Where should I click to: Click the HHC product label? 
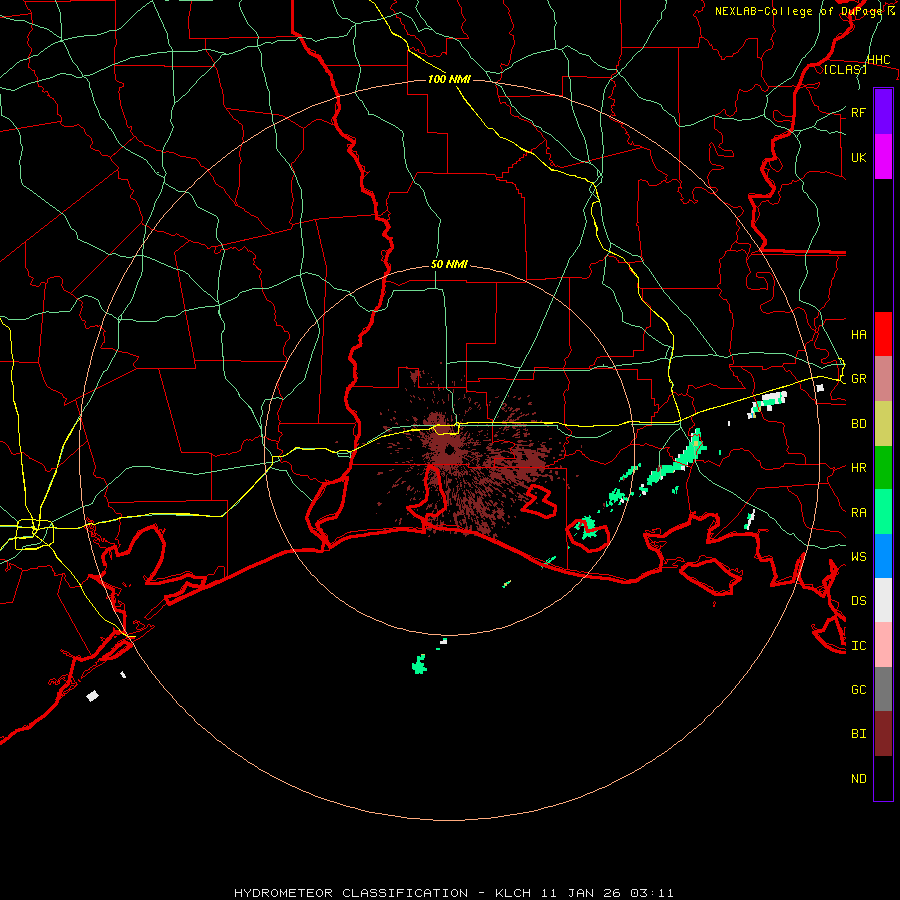click(x=878, y=60)
